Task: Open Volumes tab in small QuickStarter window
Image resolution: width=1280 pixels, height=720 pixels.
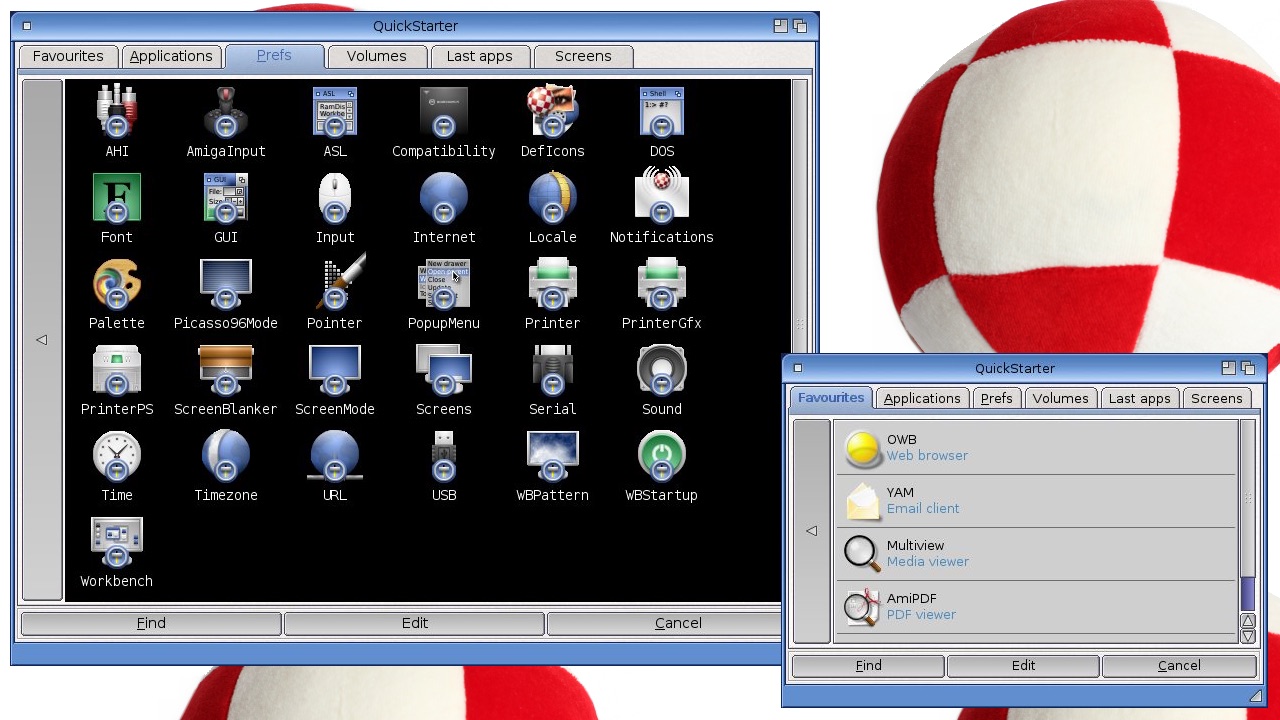Action: coord(1061,398)
